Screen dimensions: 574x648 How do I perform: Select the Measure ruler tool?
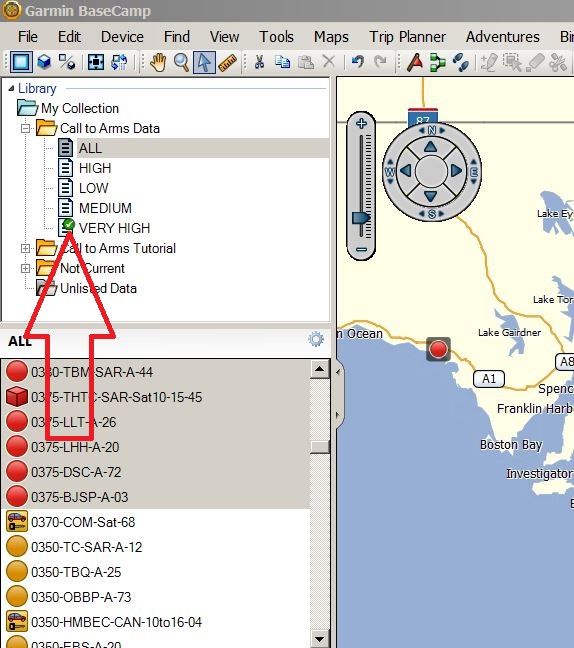(x=227, y=62)
